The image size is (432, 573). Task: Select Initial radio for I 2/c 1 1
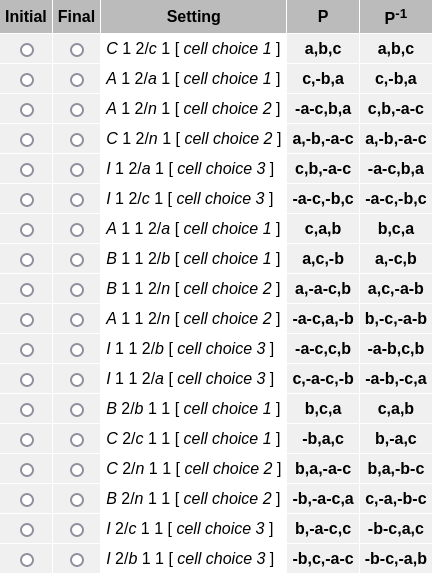point(27,529)
